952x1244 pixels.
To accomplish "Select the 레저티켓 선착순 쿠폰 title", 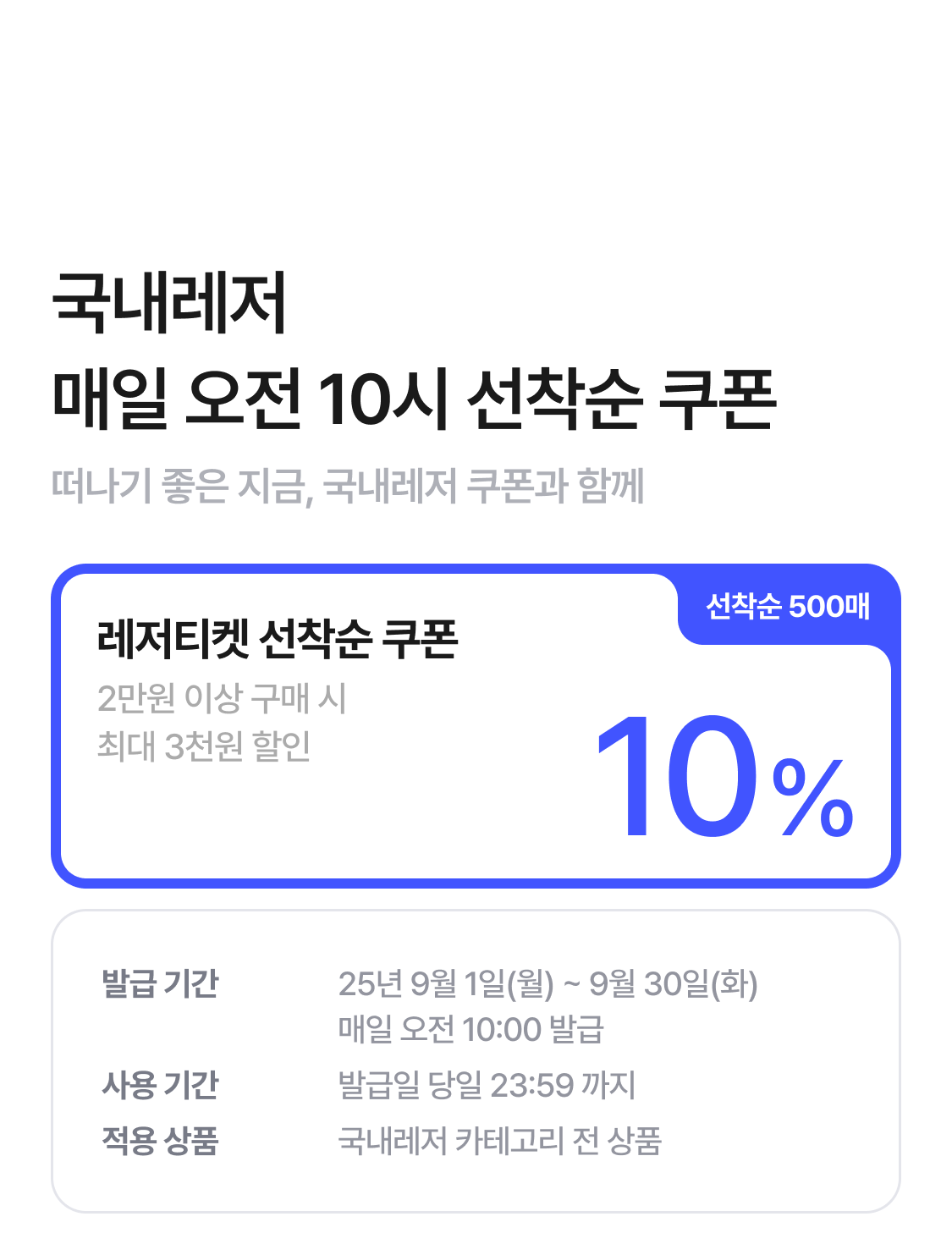I will pos(278,639).
